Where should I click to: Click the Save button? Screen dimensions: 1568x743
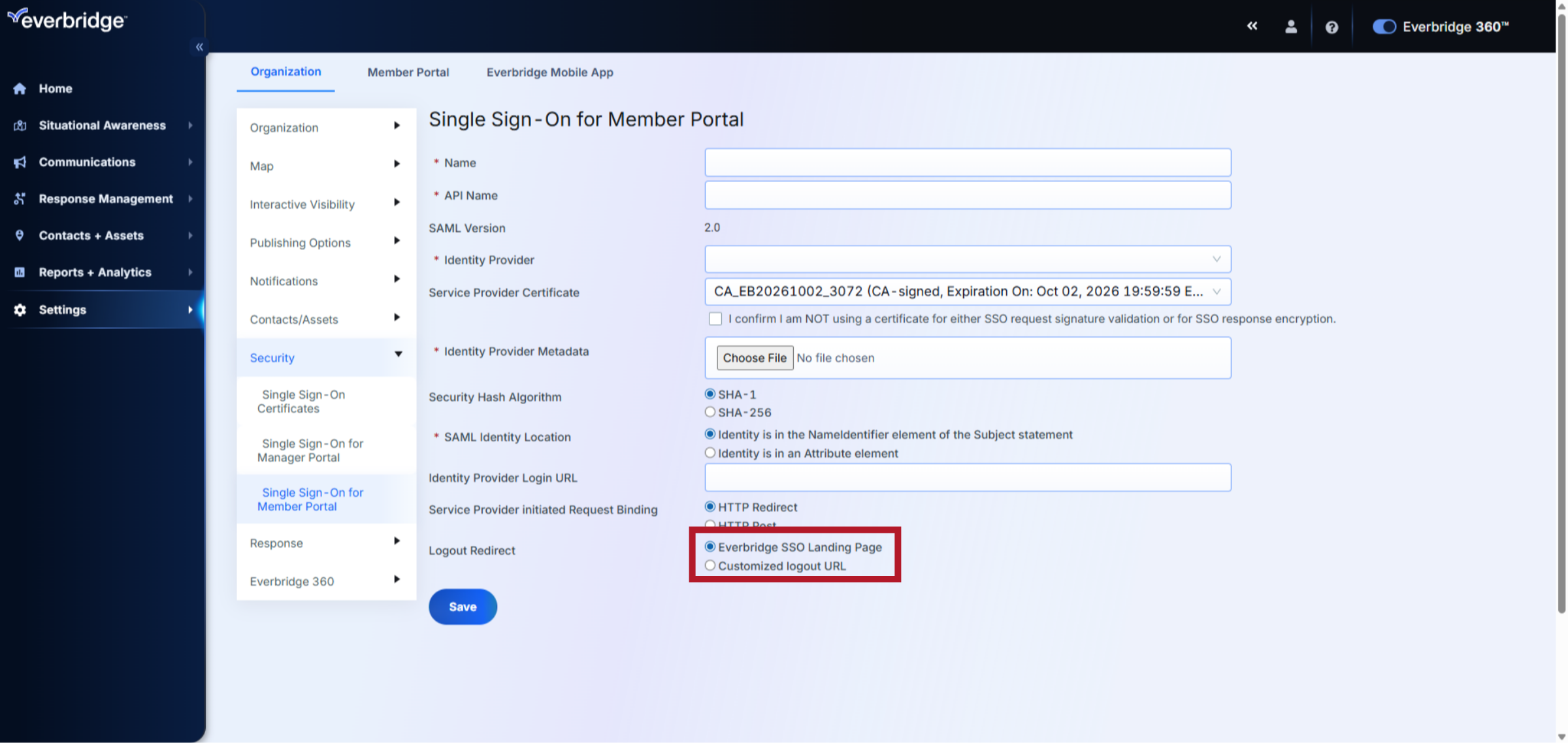463,607
